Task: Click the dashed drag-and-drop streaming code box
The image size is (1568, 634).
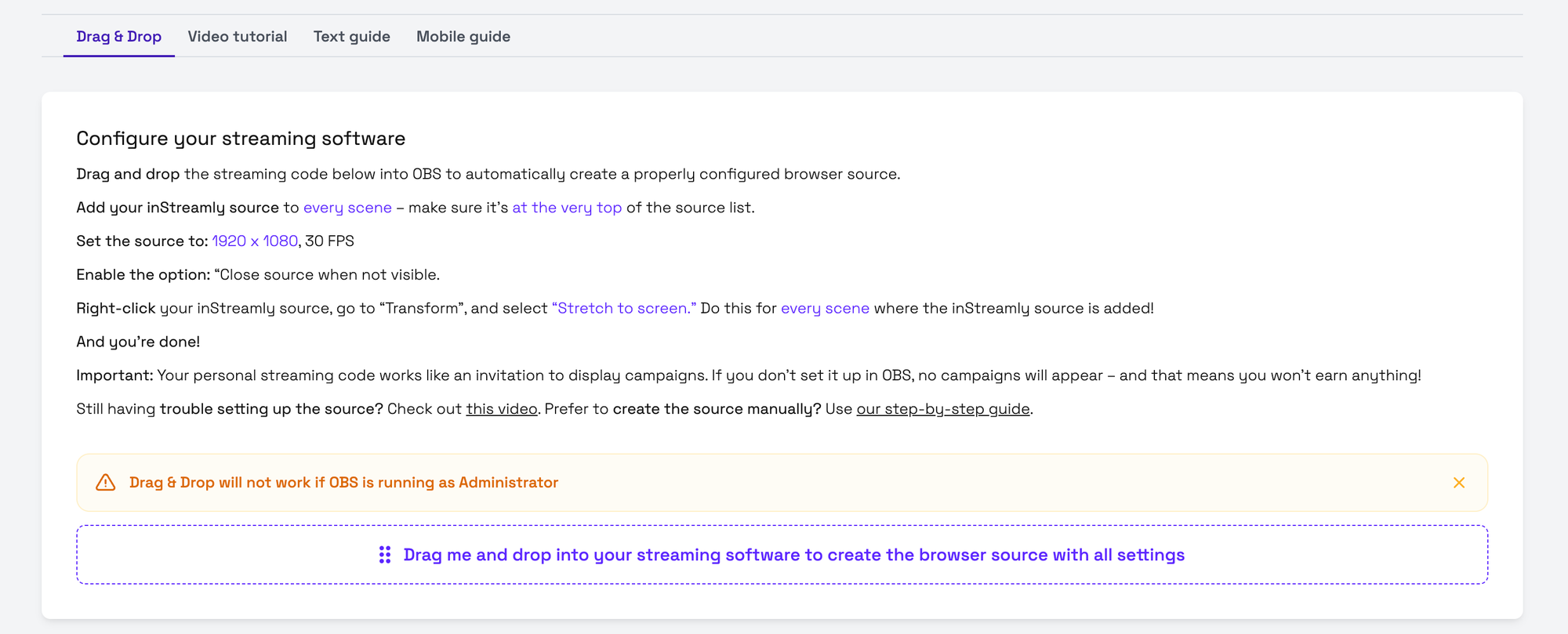Action: tap(782, 555)
